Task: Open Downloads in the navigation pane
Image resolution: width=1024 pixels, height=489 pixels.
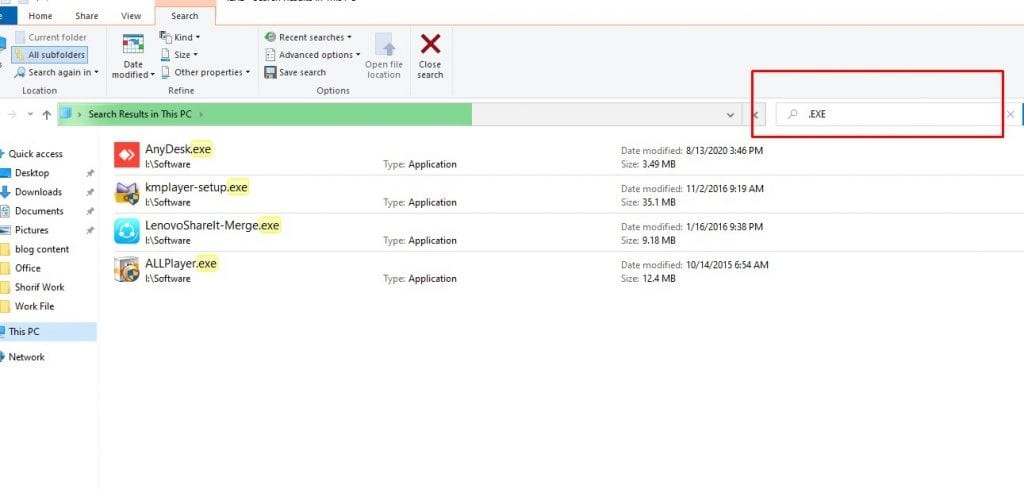Action: (38, 192)
